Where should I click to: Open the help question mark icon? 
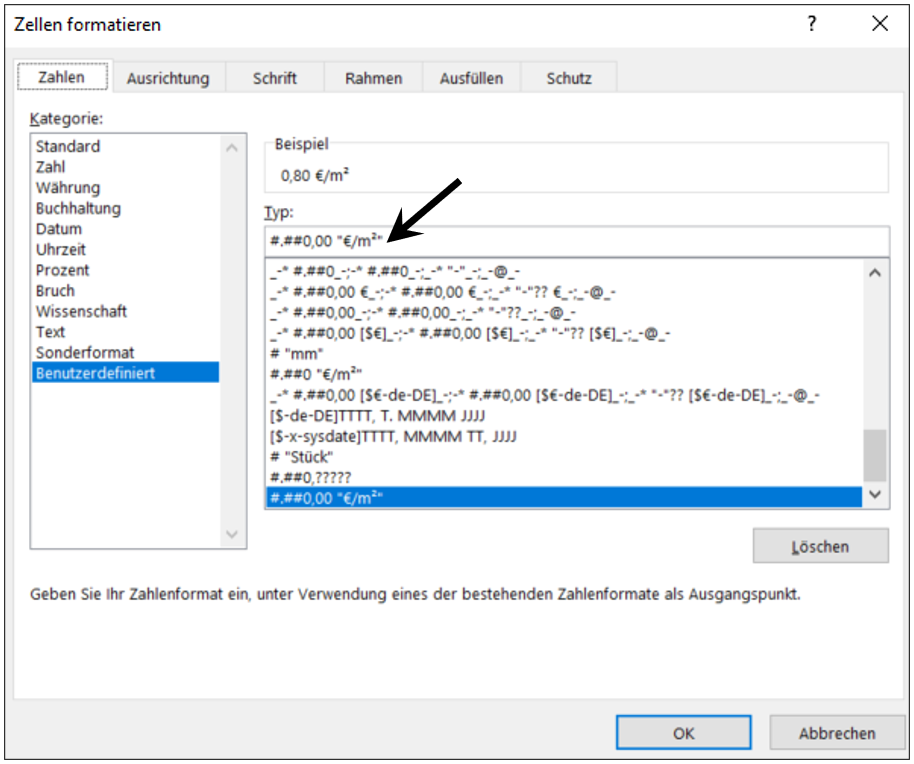click(x=811, y=24)
